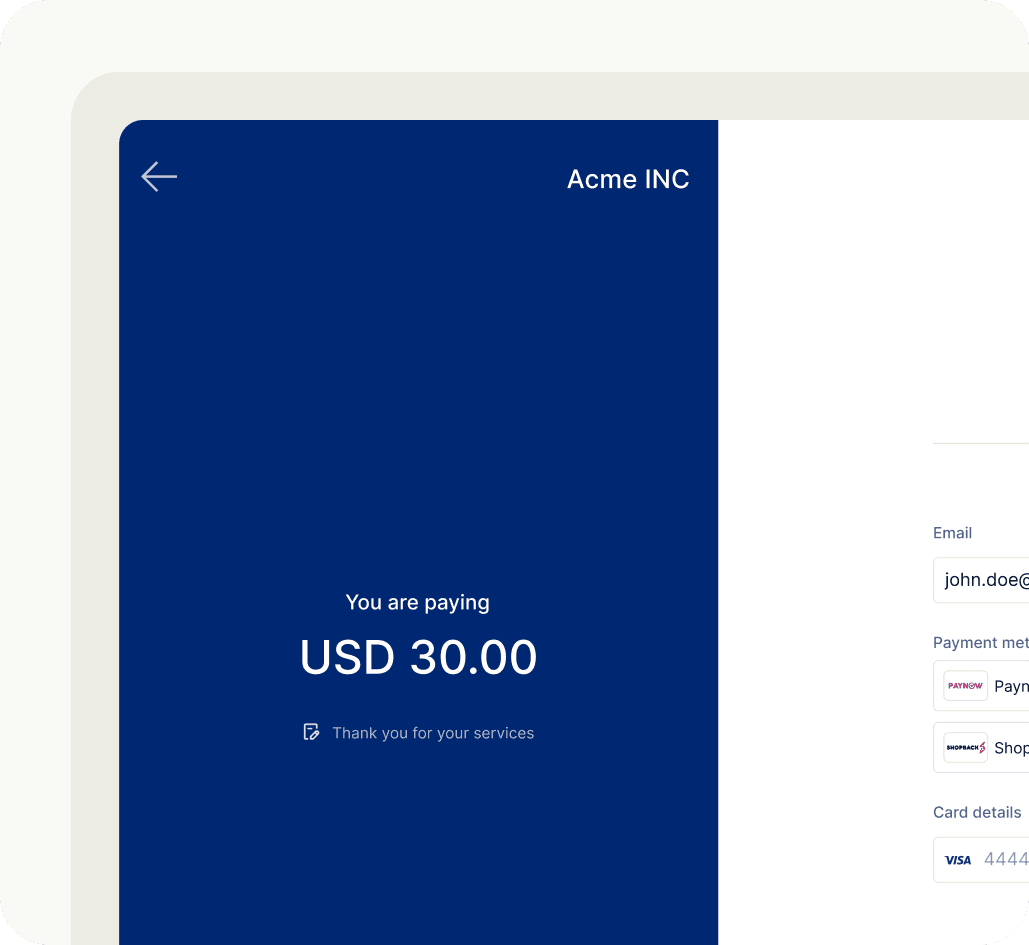Click the Acme INC merchant name
Viewport: 1029px width, 945px height.
627,179
